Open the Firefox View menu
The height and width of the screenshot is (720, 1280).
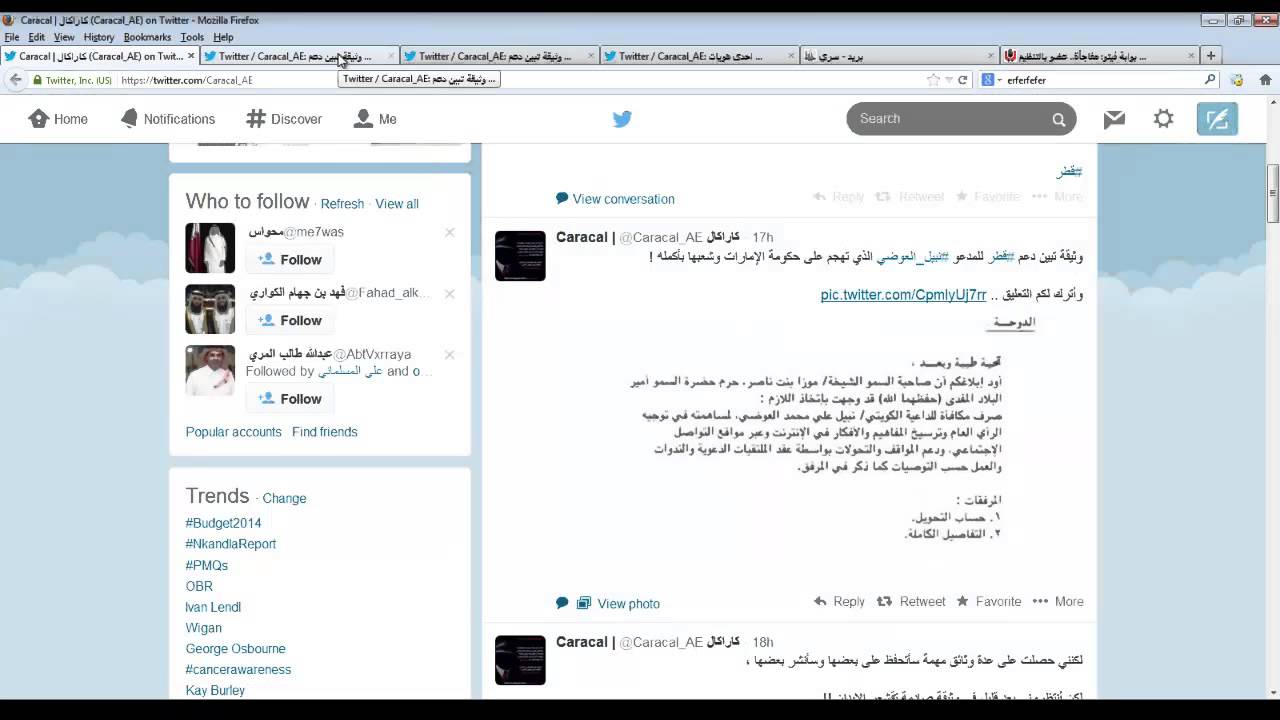click(x=64, y=37)
